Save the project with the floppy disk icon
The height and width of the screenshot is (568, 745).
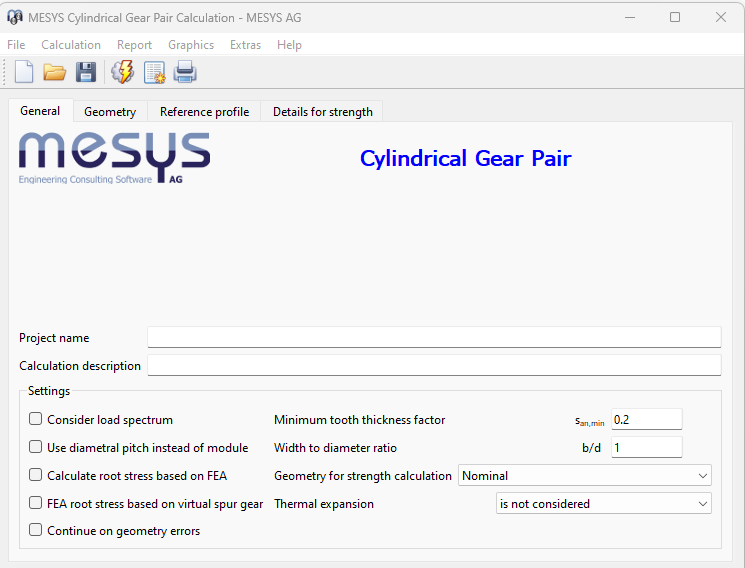pos(86,72)
